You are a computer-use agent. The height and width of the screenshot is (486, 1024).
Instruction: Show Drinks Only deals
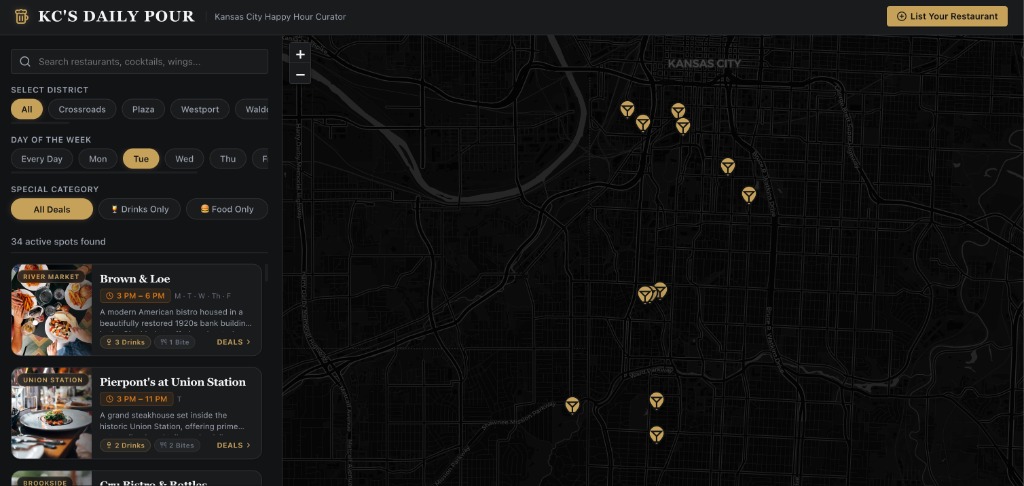[139, 209]
